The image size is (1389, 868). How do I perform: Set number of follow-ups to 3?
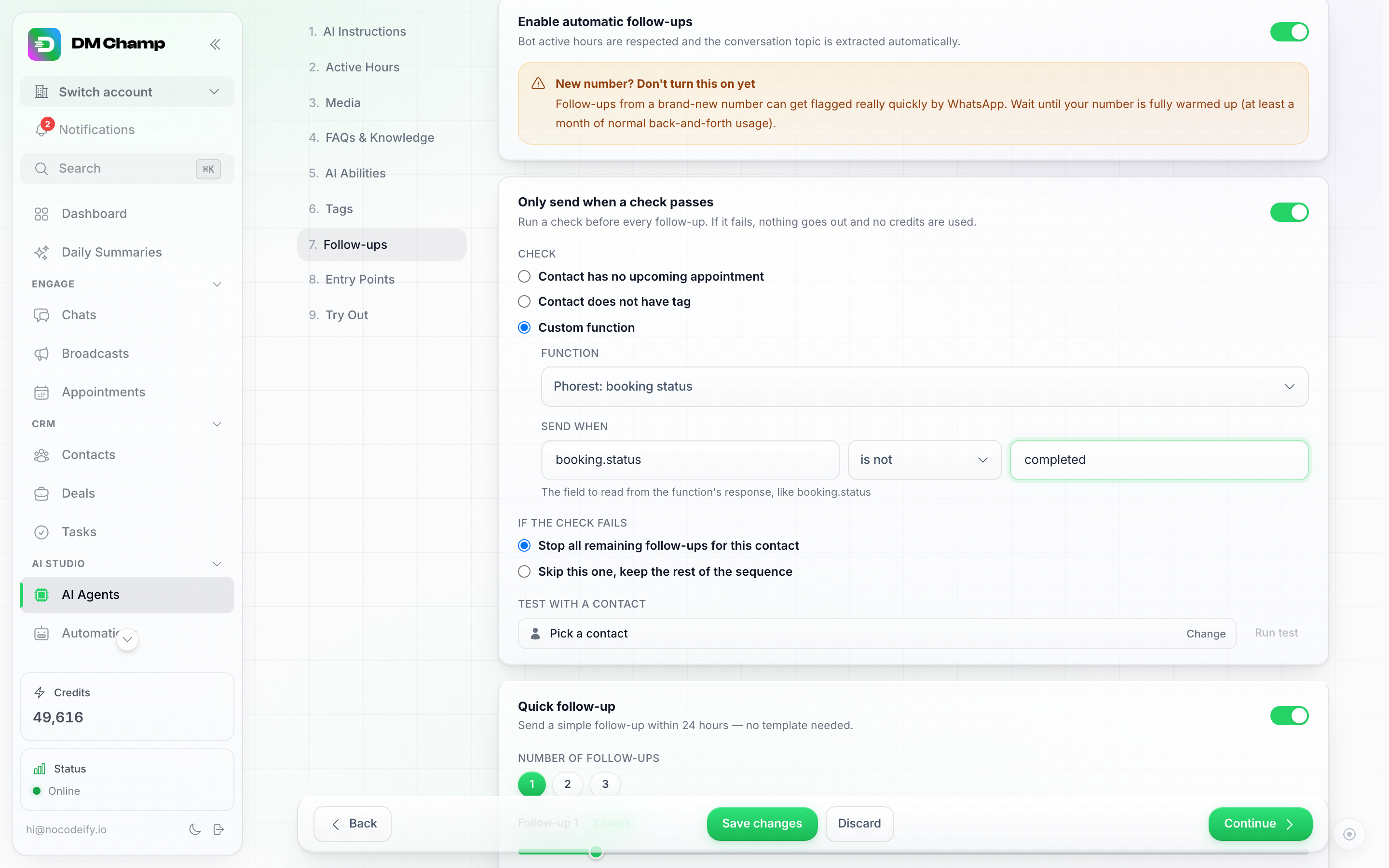pyautogui.click(x=605, y=784)
